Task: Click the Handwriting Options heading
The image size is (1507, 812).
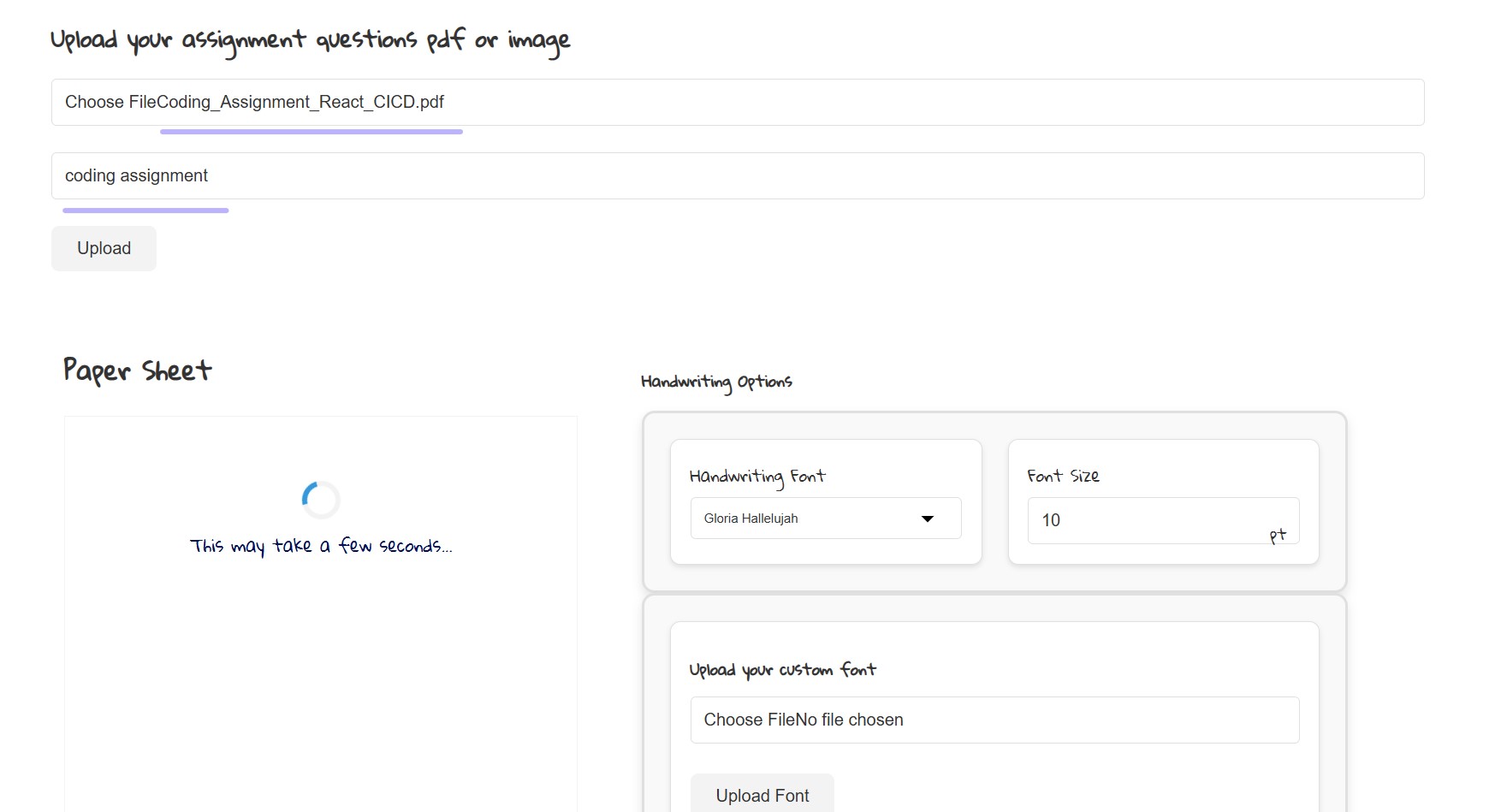Action: click(716, 382)
